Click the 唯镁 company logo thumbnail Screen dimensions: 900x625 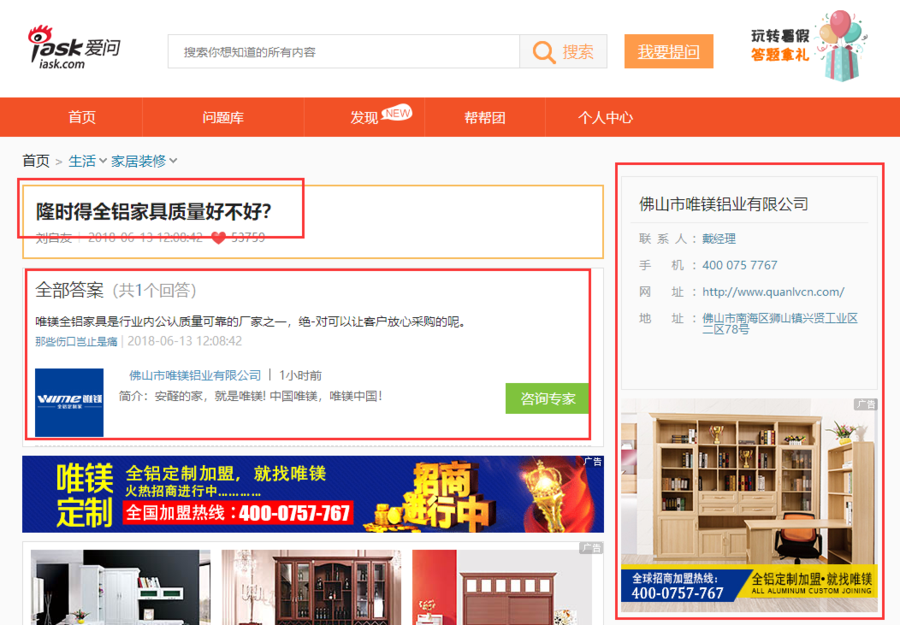click(x=69, y=402)
